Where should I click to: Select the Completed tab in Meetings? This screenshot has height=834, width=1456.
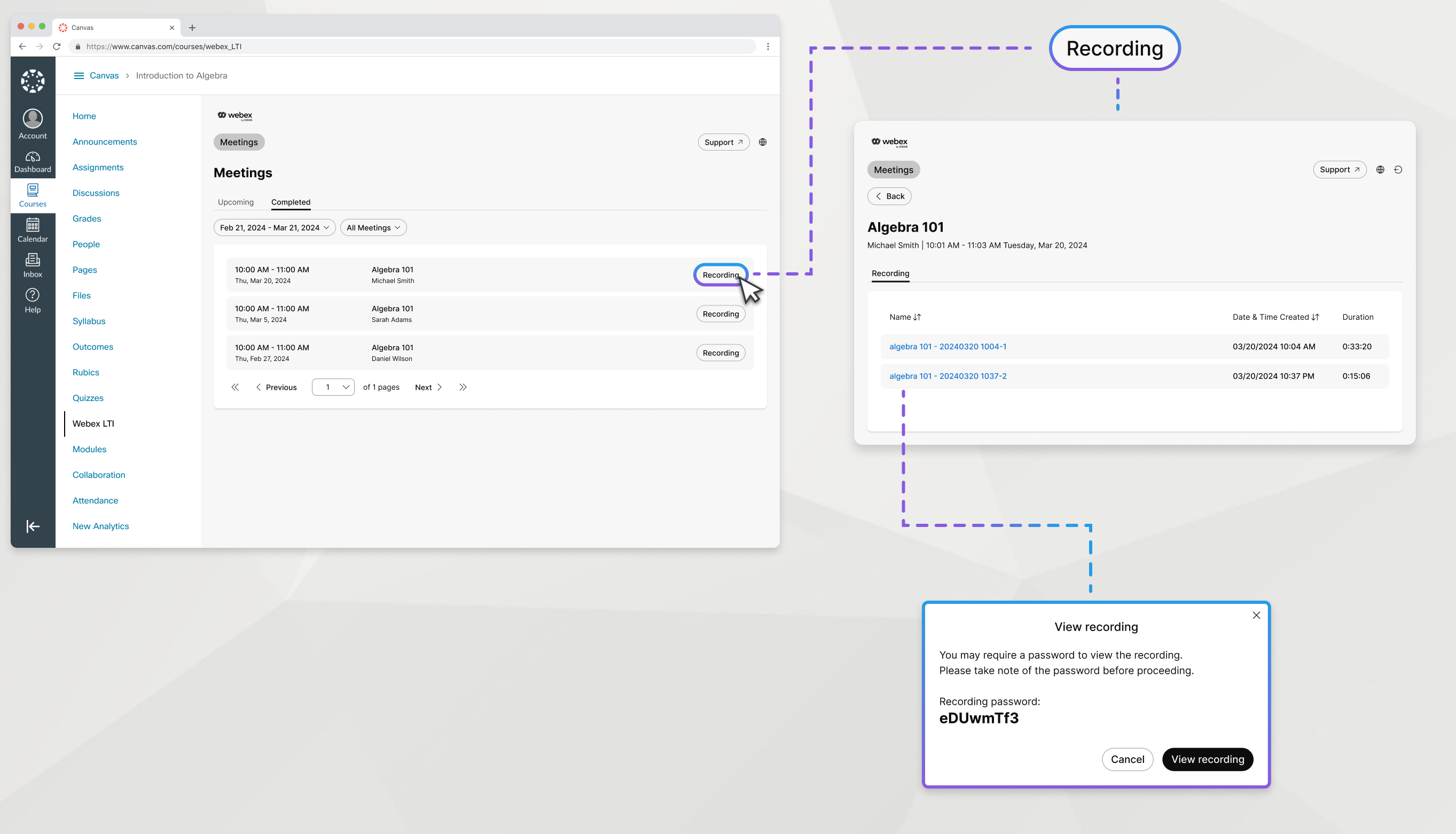tap(291, 202)
